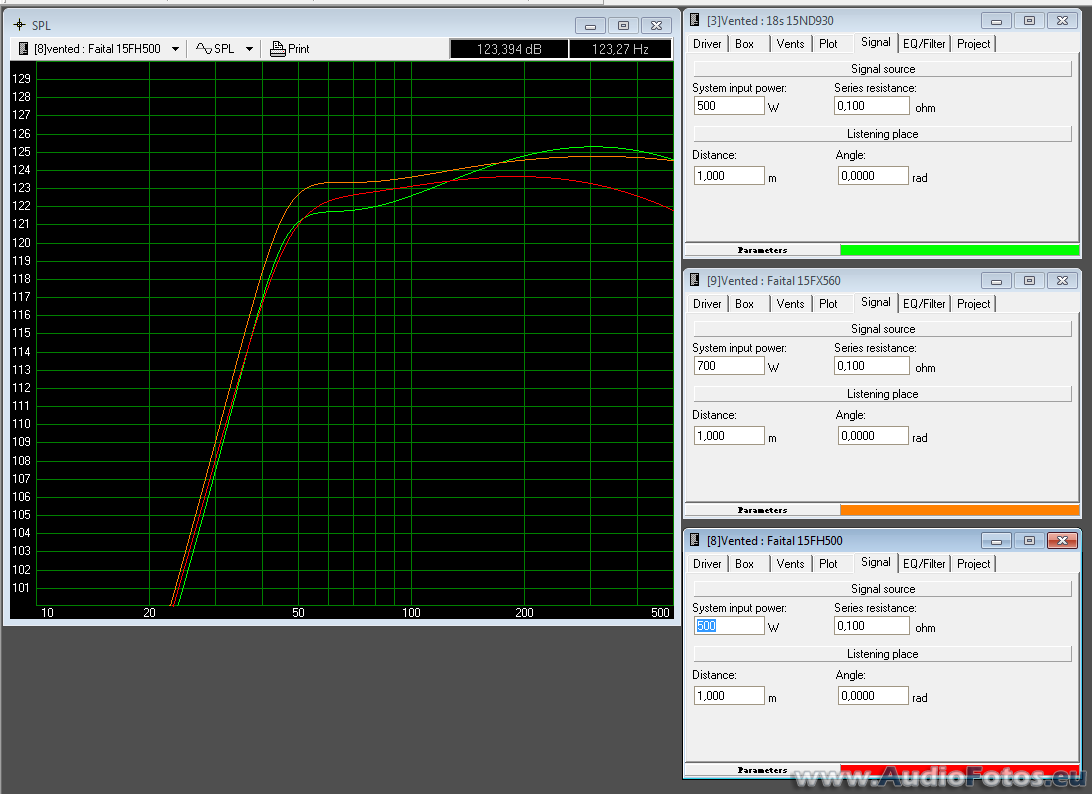Open Driver tab in Faital 15FH500 window

coord(707,563)
